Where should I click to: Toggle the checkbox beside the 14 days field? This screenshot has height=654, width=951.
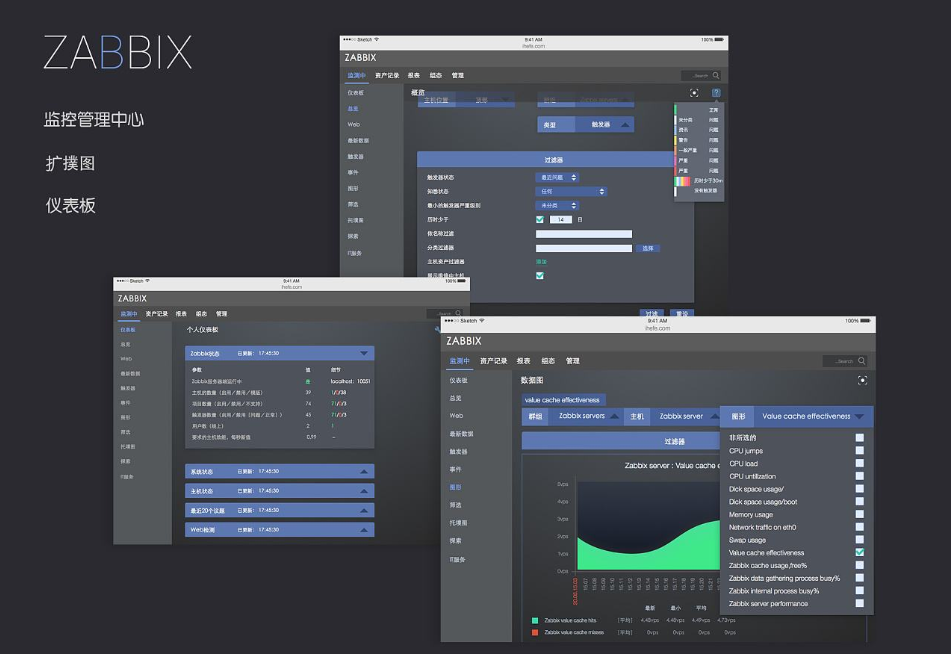point(540,220)
